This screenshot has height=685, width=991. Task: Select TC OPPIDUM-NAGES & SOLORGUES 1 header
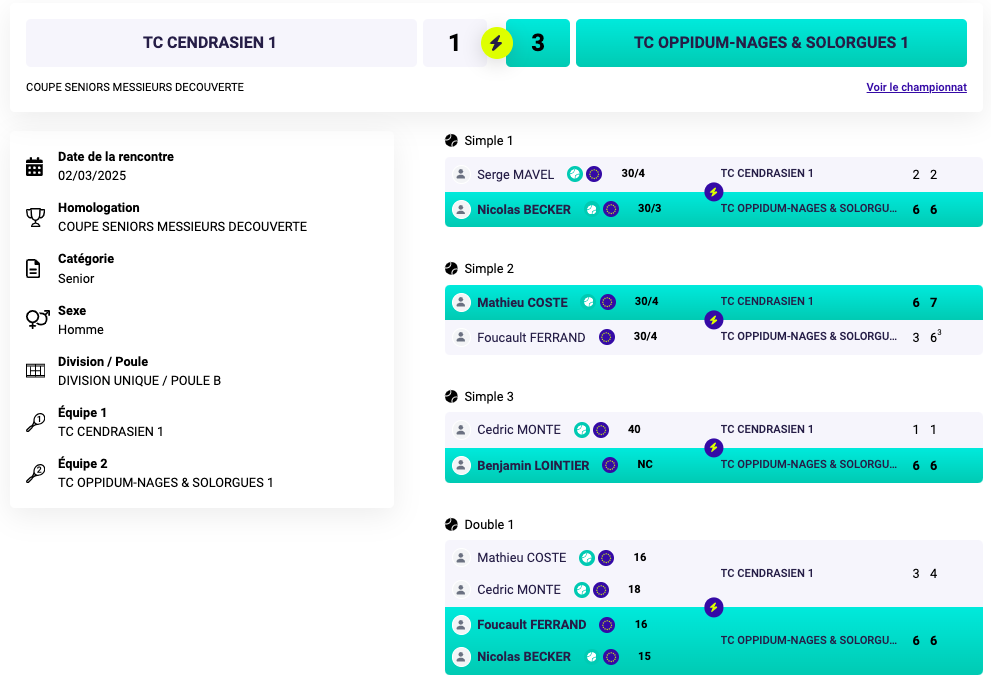coord(771,43)
